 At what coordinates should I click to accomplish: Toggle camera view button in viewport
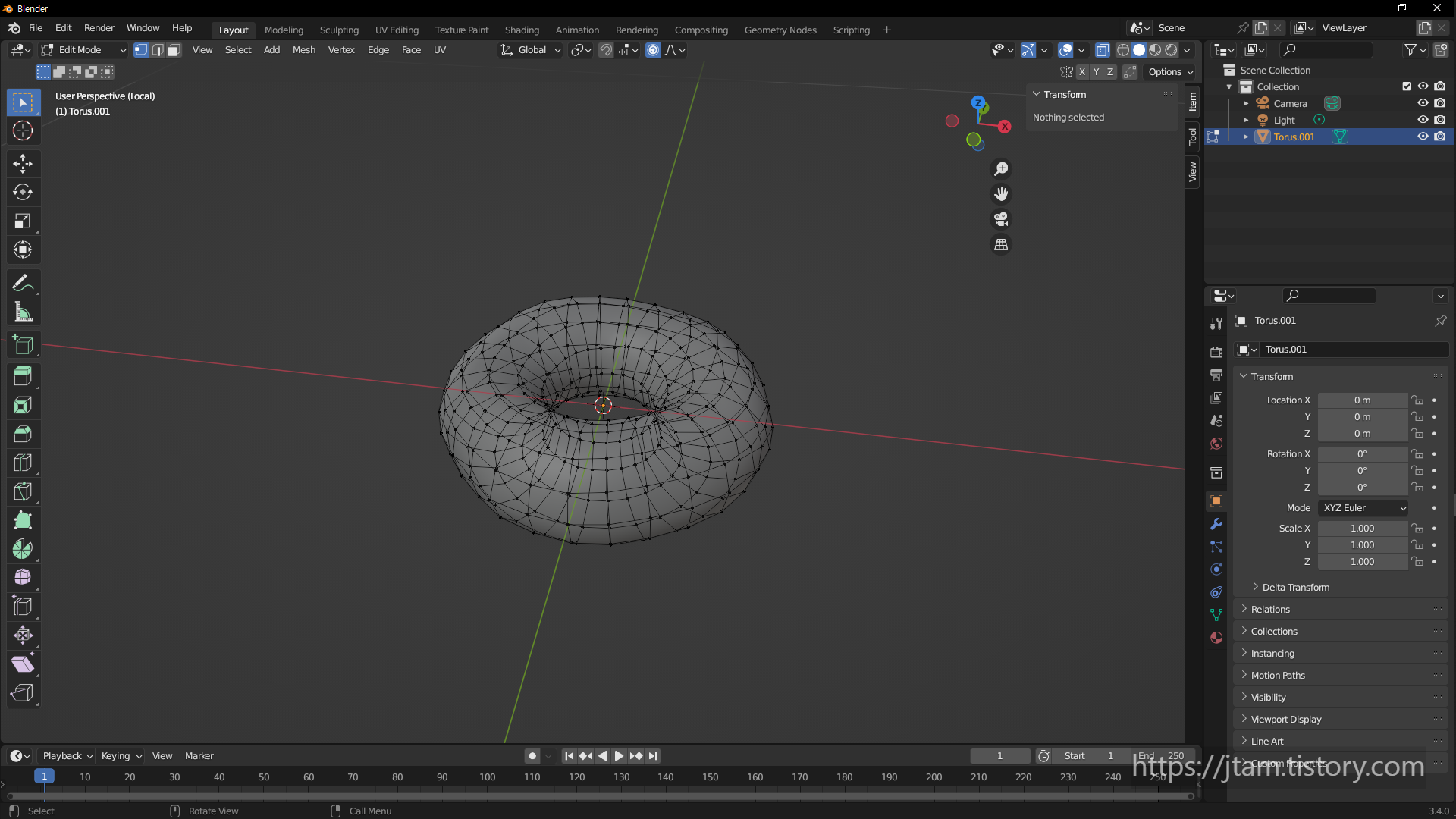tap(1001, 219)
